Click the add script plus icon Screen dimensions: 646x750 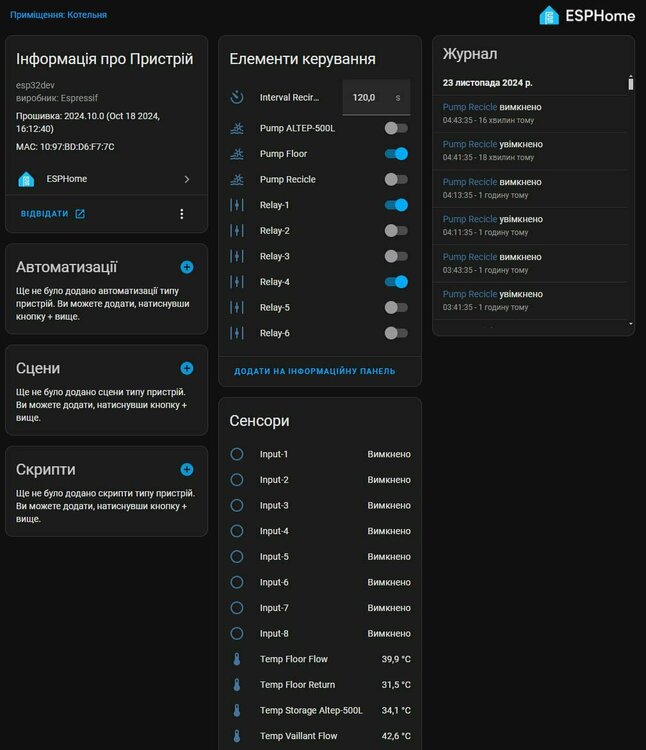click(187, 469)
